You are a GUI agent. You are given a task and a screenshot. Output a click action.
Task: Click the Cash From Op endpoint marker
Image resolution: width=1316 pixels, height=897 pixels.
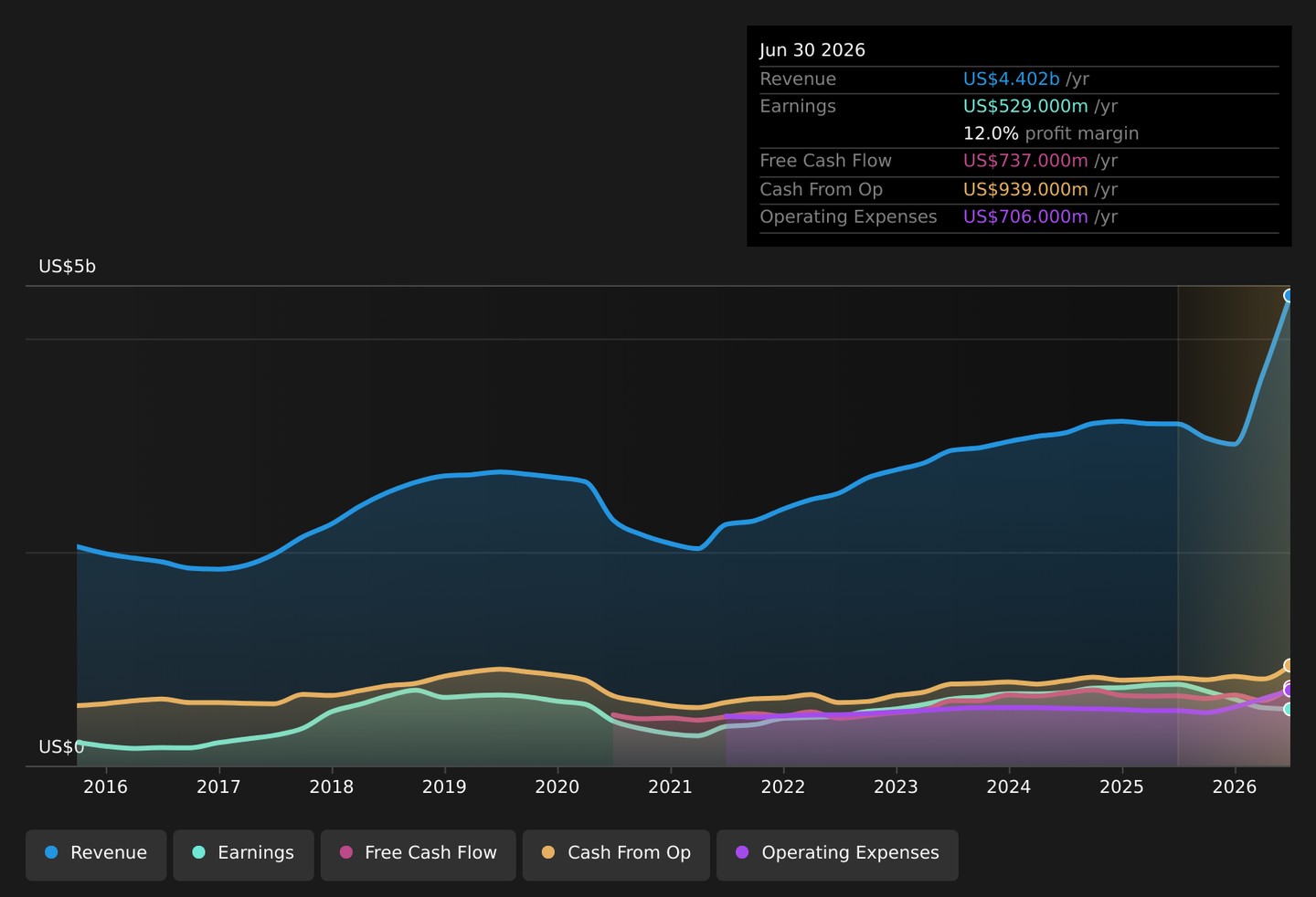click(1289, 665)
